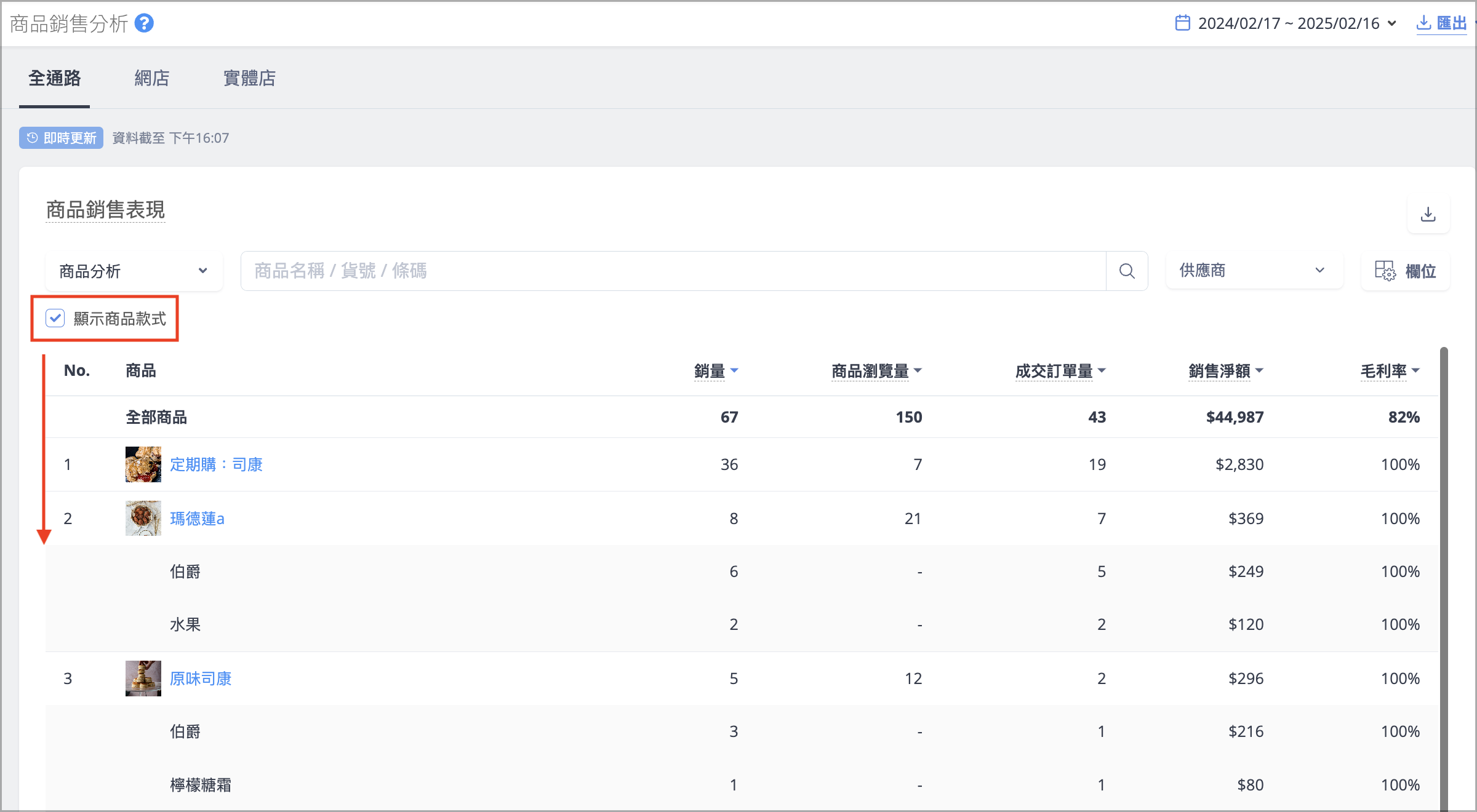The height and width of the screenshot is (812, 1477).
Task: Click the 商品銷售分析 page title
Action: click(x=69, y=23)
